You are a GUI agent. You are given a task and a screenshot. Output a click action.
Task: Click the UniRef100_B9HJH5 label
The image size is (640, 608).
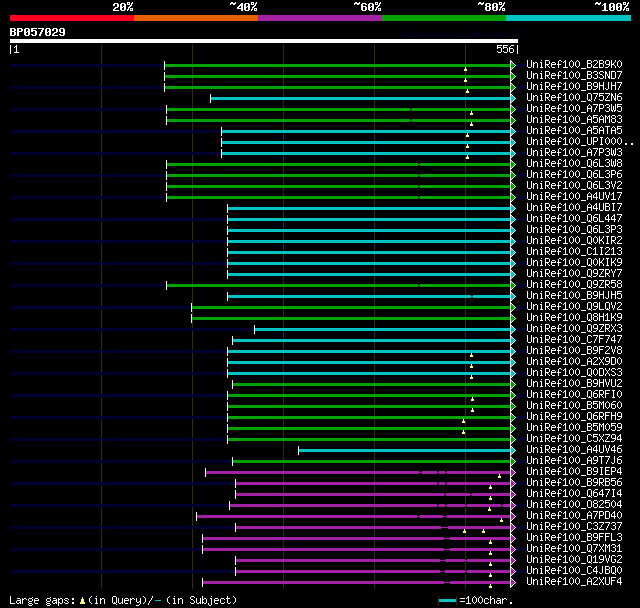tap(574, 296)
